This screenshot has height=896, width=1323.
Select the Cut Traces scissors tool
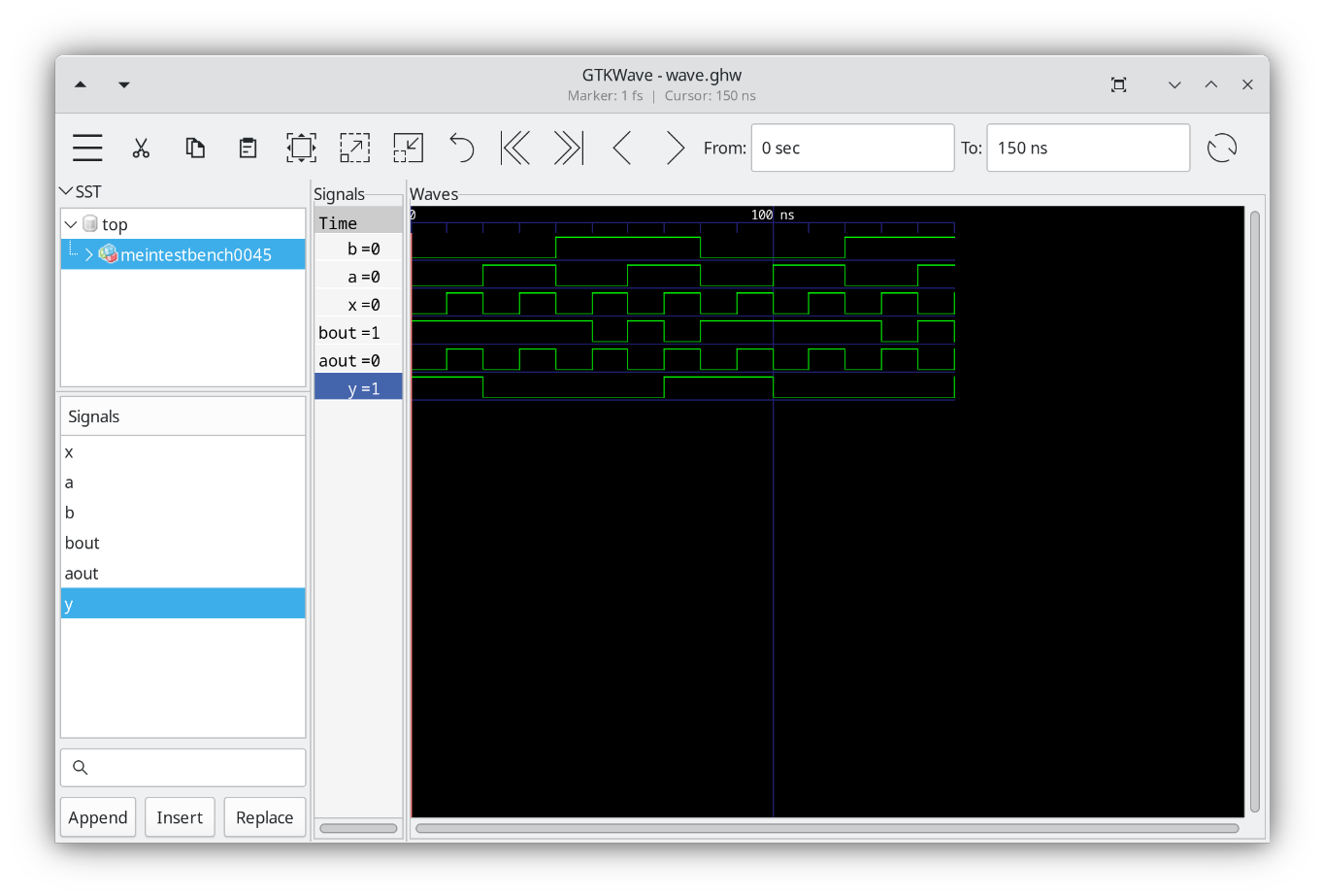point(141,148)
